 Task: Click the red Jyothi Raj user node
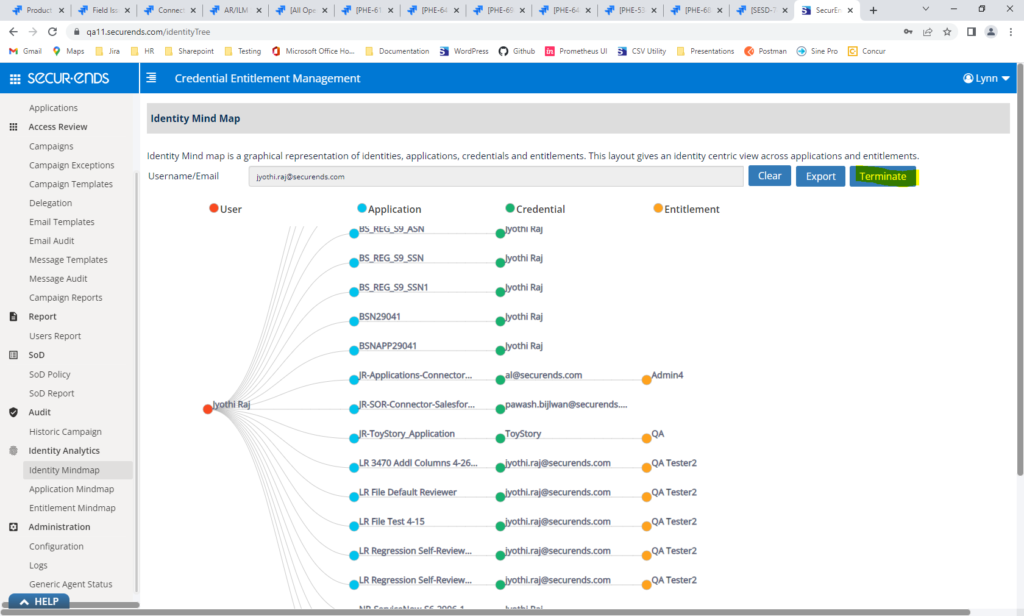(x=208, y=409)
